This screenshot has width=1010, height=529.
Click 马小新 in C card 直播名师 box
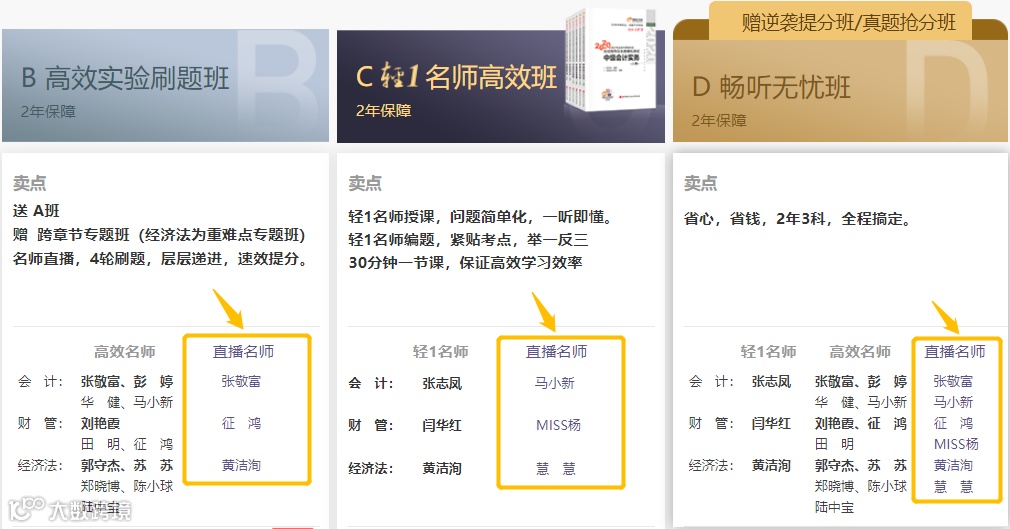pos(555,383)
